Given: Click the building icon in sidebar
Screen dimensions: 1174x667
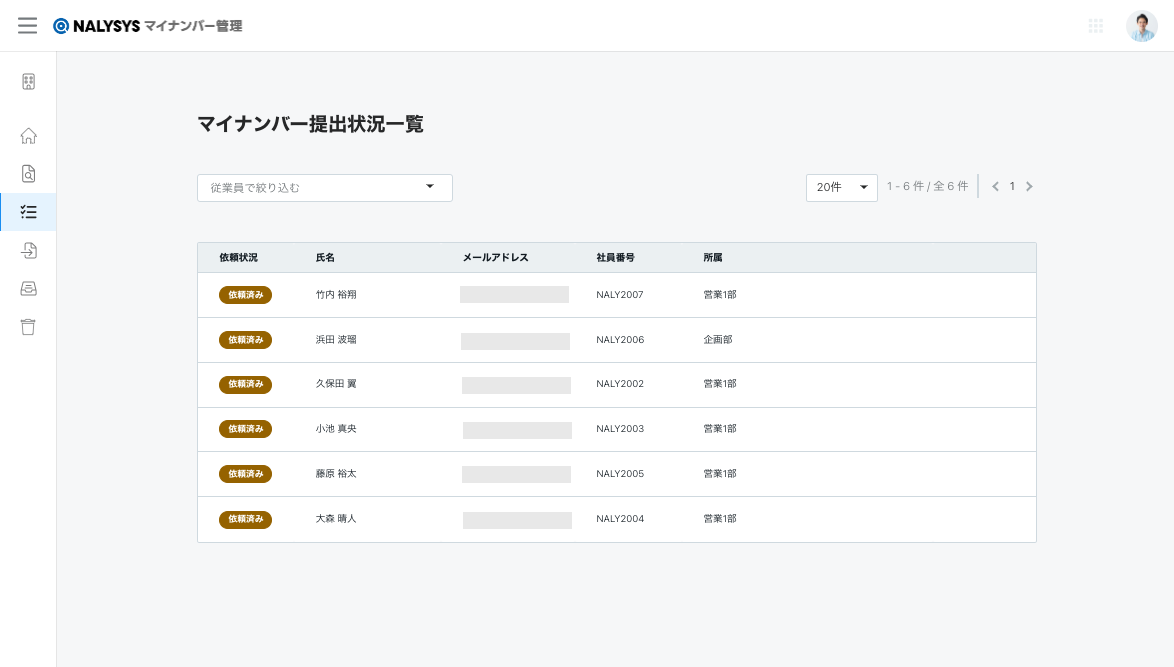Looking at the screenshot, I should point(28,82).
